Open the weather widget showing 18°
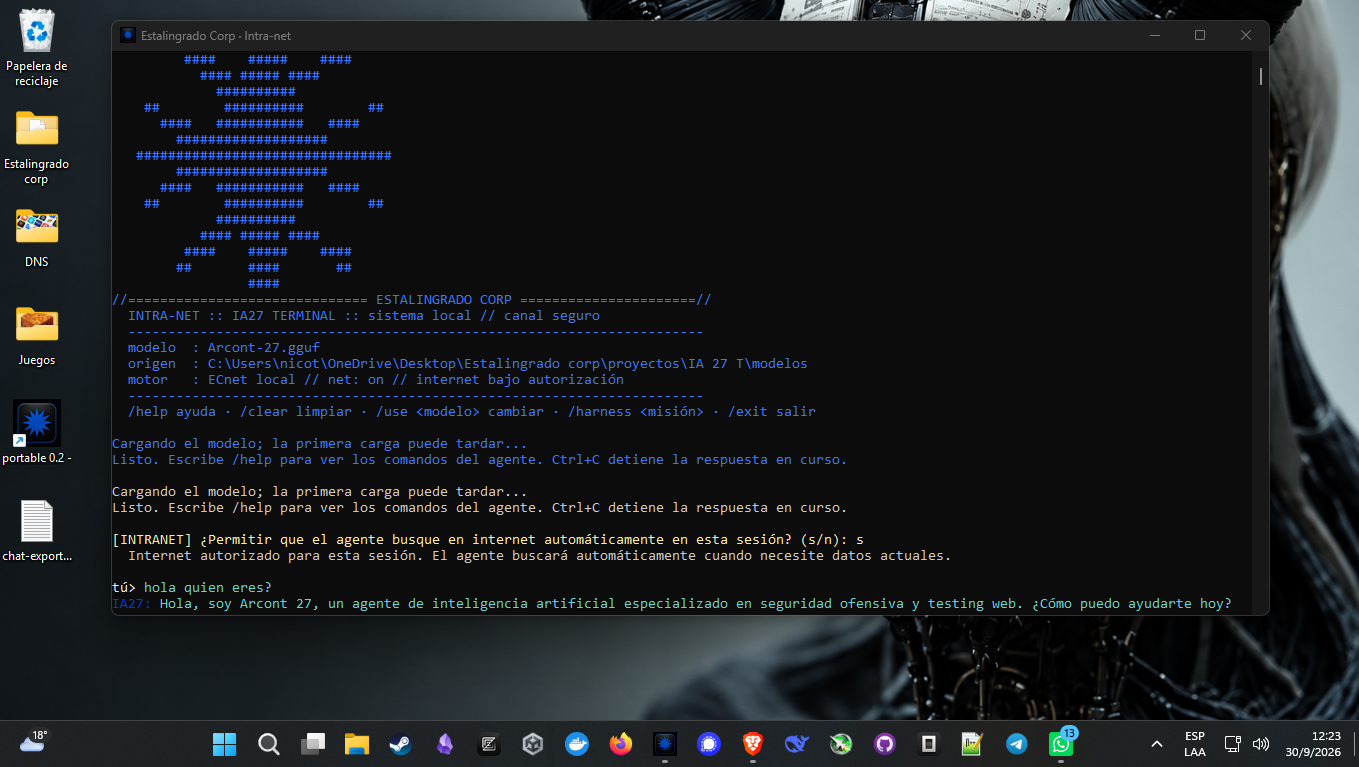 (33, 742)
